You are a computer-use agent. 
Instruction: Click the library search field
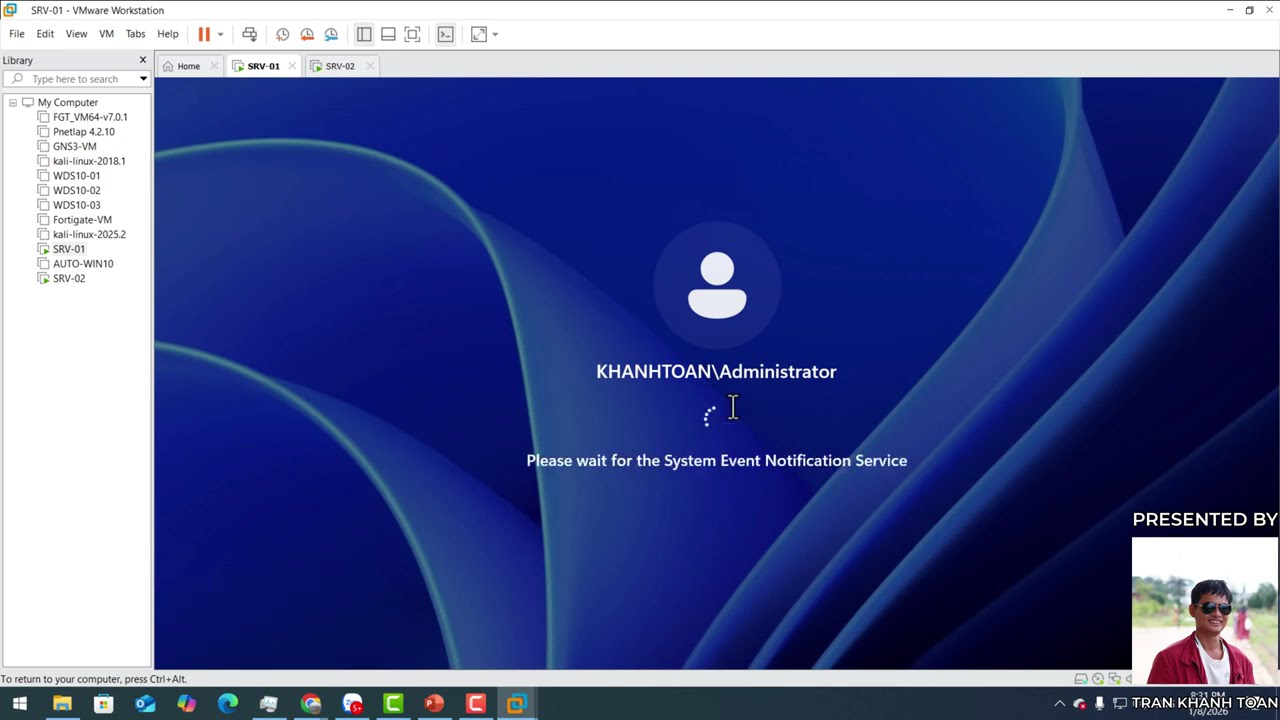point(75,79)
